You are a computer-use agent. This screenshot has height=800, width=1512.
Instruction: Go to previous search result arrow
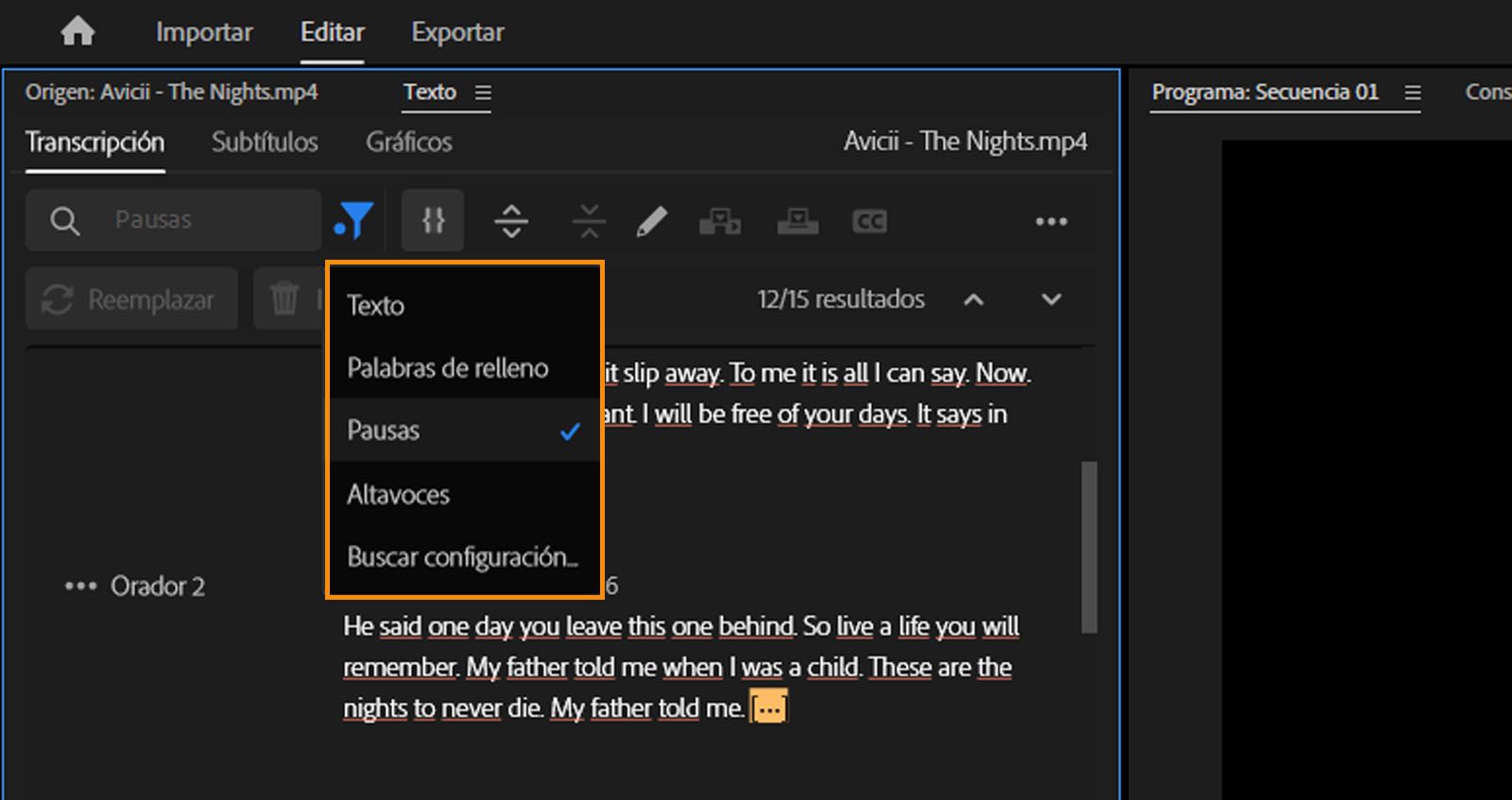tap(973, 299)
